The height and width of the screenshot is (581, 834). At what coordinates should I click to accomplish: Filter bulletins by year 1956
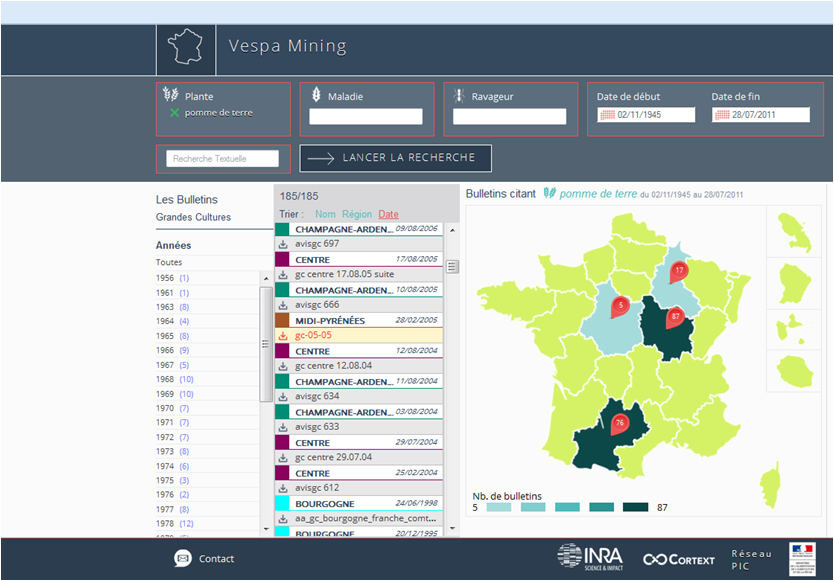click(x=172, y=278)
